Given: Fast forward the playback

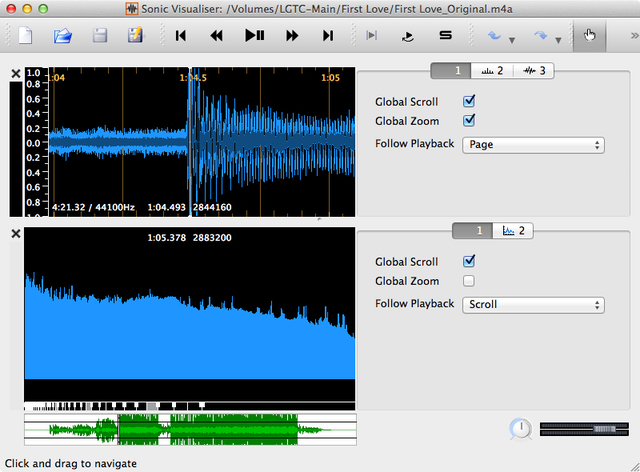Looking at the screenshot, I should point(291,36).
